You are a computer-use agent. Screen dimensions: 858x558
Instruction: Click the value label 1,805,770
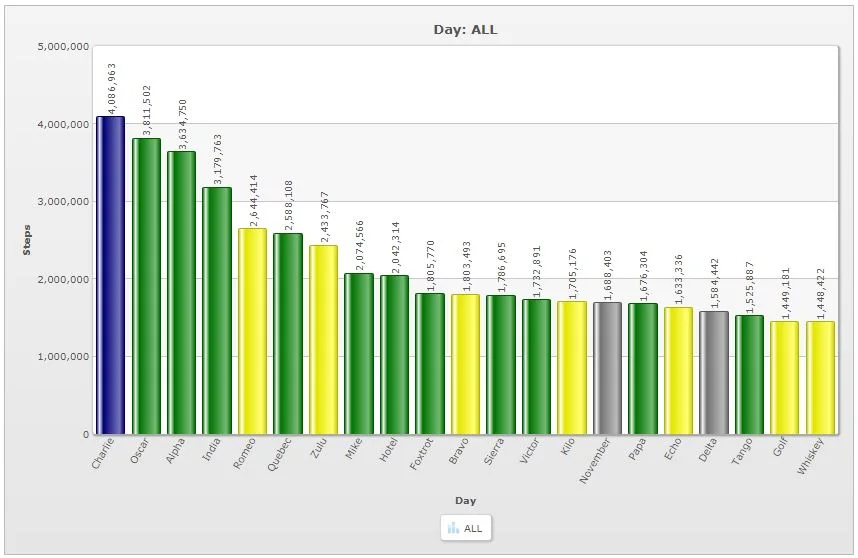point(431,266)
